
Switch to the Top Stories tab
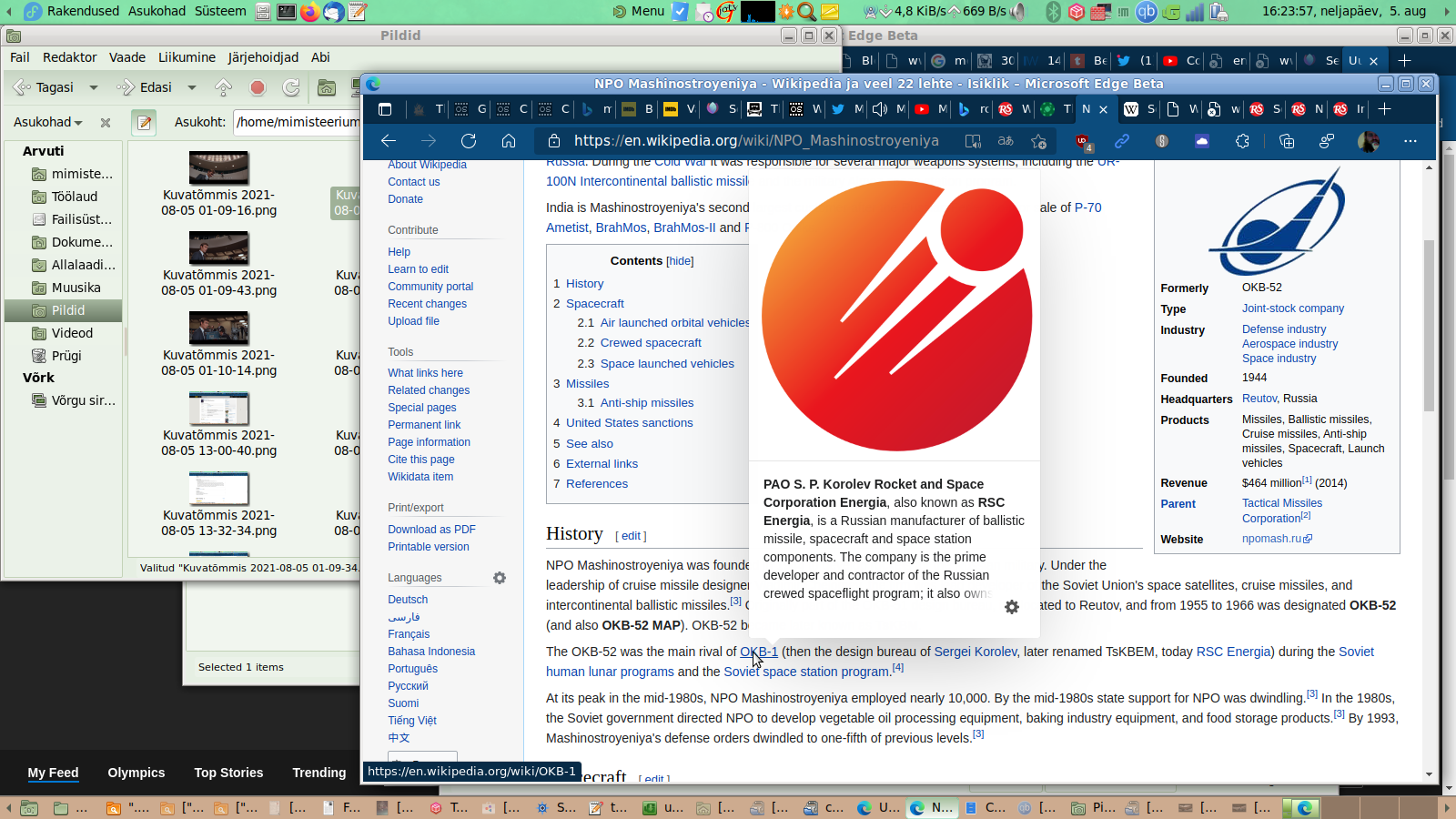click(228, 773)
